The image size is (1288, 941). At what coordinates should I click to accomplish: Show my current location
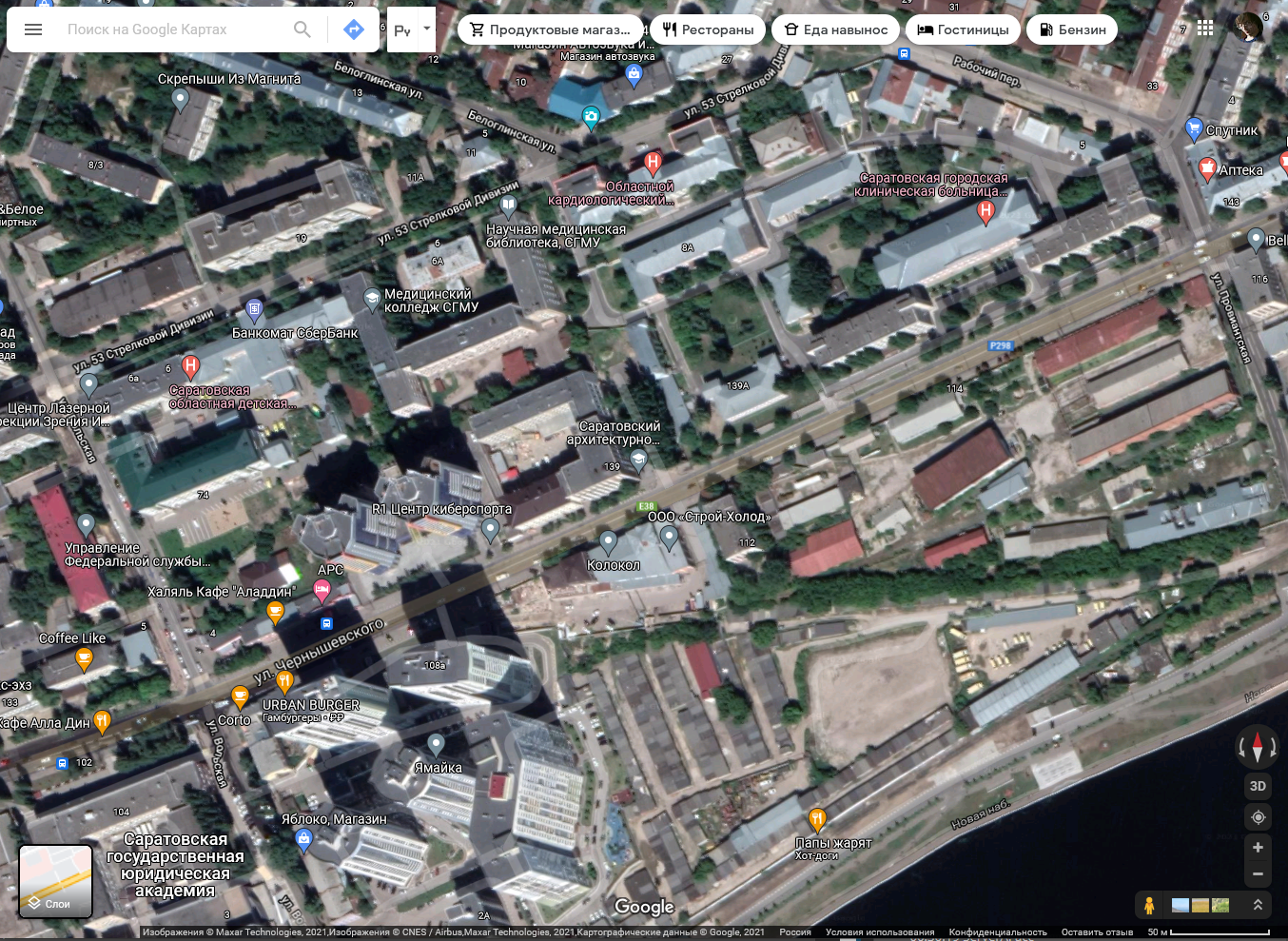coord(1258,817)
